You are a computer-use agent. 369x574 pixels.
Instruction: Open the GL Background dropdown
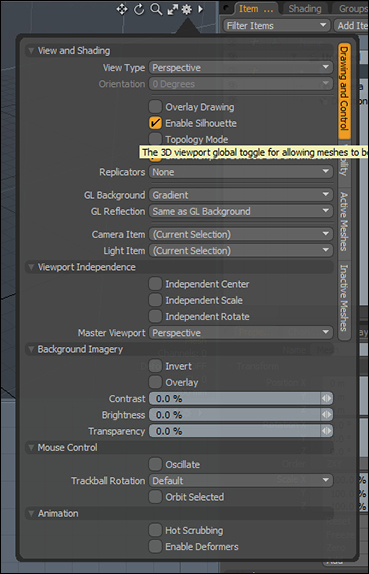(x=241, y=195)
